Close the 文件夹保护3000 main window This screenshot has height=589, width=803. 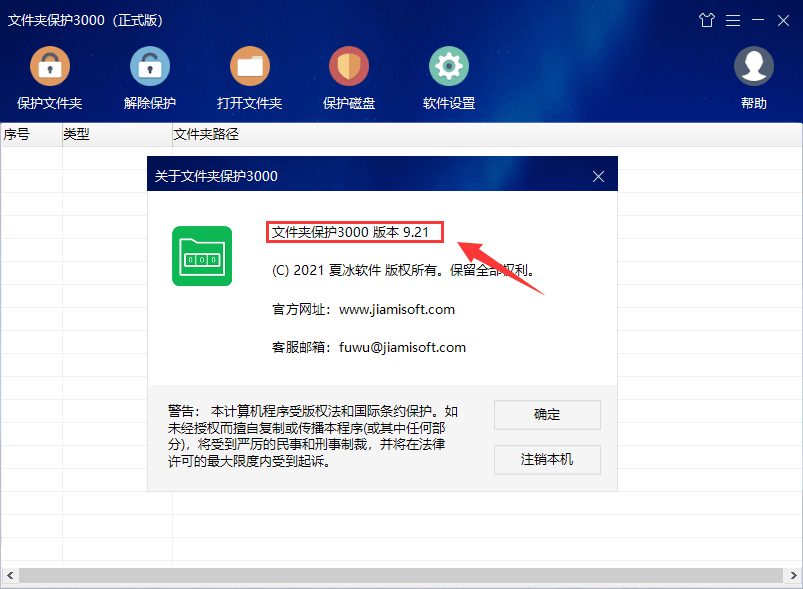pos(783,20)
